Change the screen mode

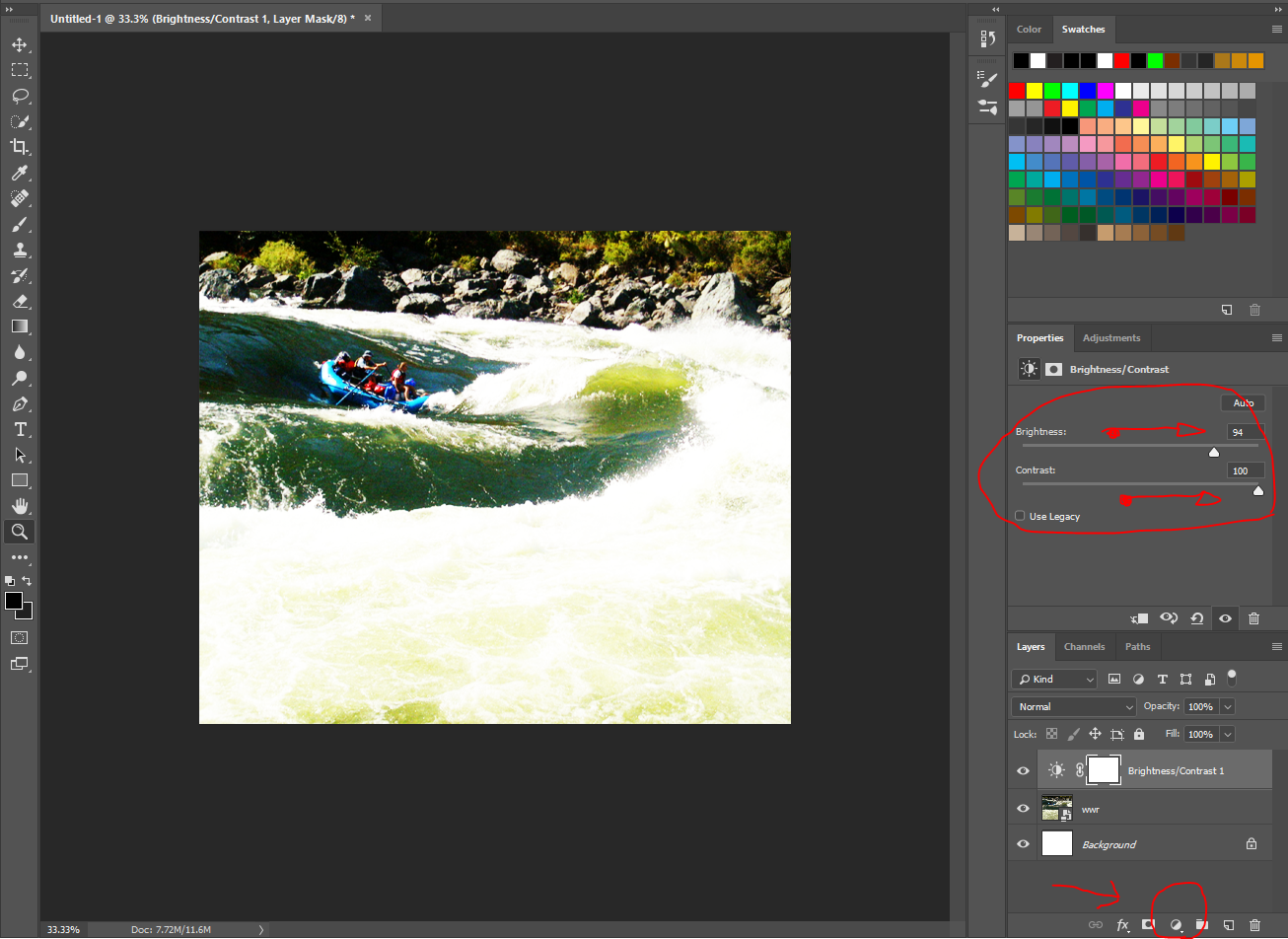click(20, 664)
